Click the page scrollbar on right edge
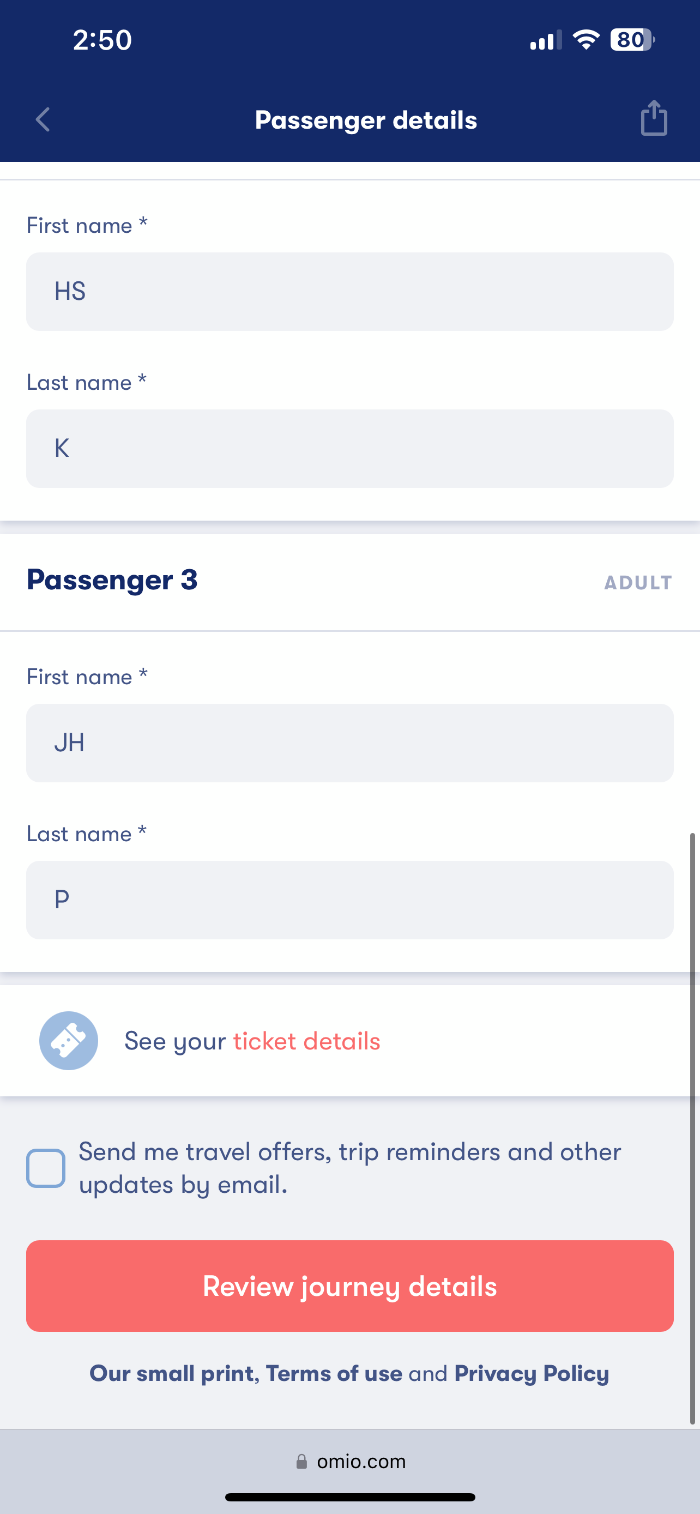 [x=693, y=1127]
